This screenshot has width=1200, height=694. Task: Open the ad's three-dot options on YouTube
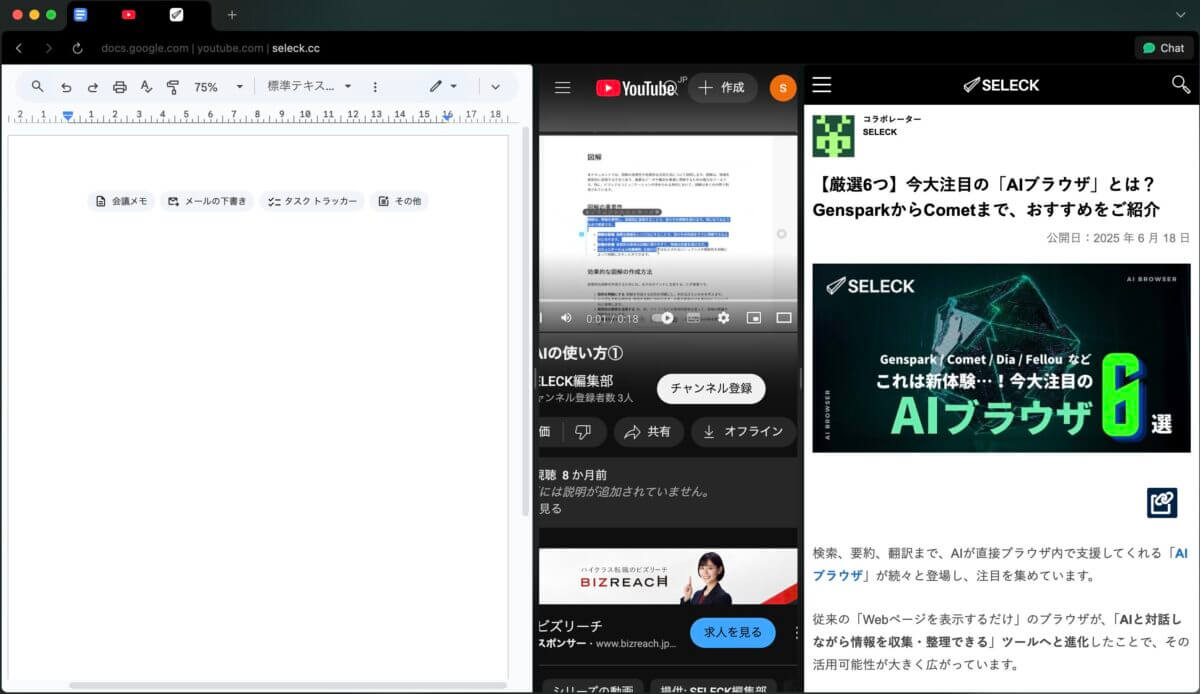(x=797, y=633)
